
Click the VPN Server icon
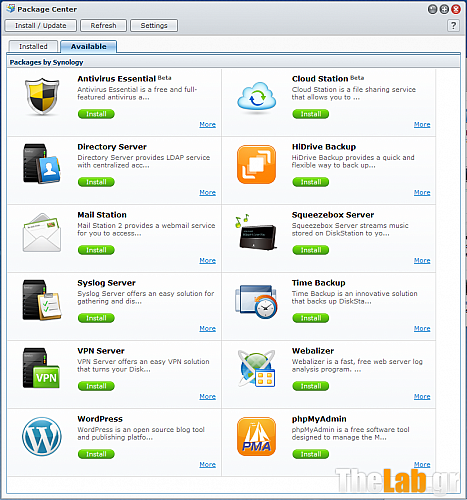point(41,368)
